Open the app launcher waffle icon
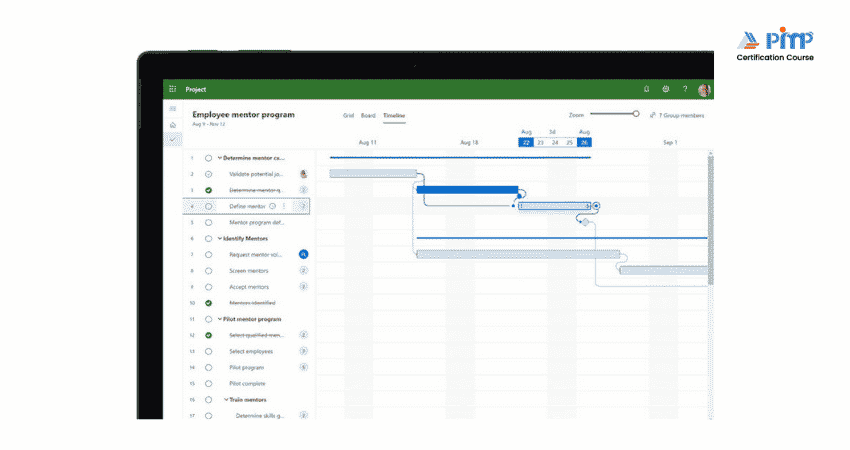This screenshot has width=850, height=450. 172,89
